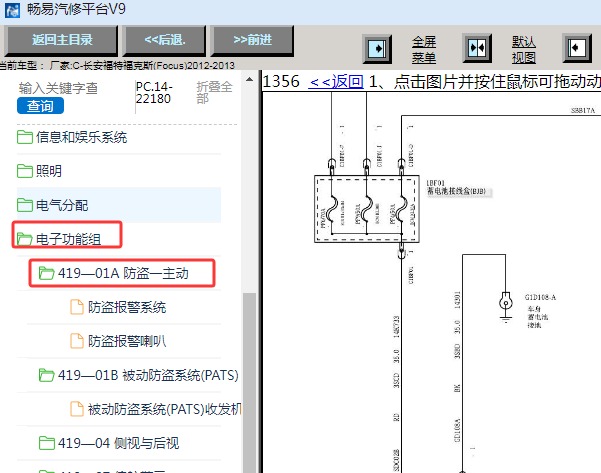
Task: Click the fuse box component in wiring diagram
Action: pyautogui.click(x=367, y=209)
